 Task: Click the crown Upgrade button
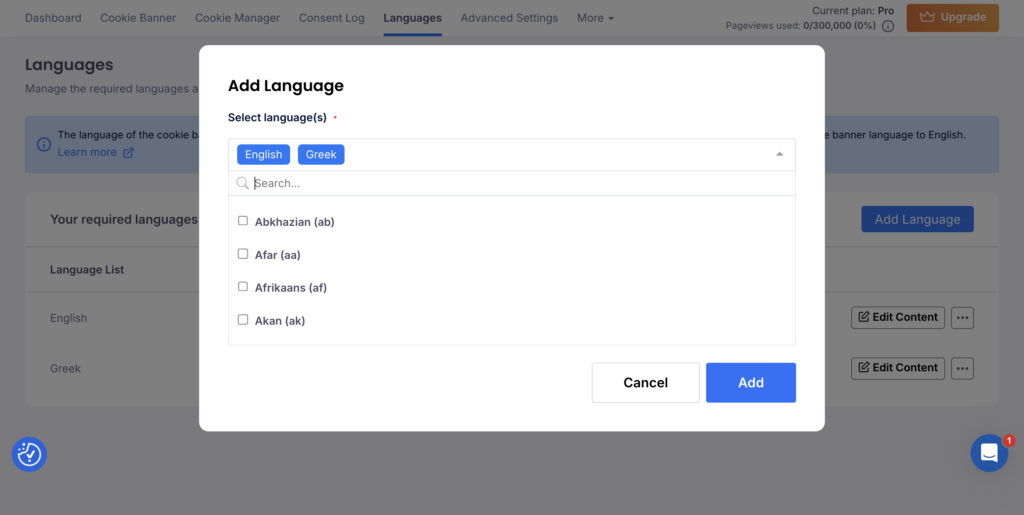click(x=952, y=17)
